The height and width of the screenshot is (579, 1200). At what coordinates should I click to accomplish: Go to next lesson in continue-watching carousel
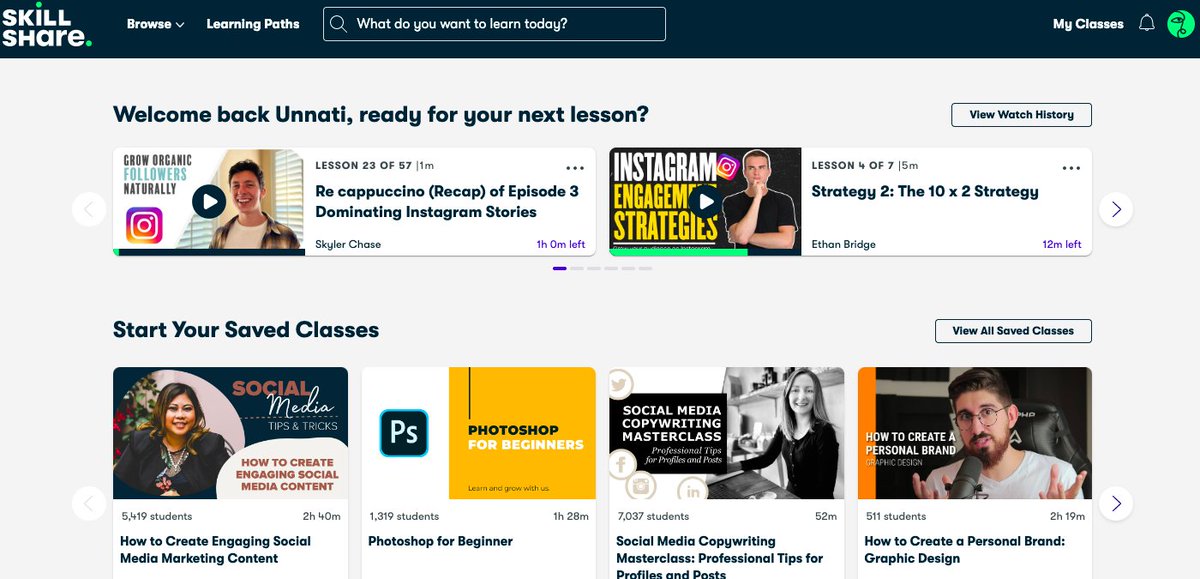[1116, 209]
